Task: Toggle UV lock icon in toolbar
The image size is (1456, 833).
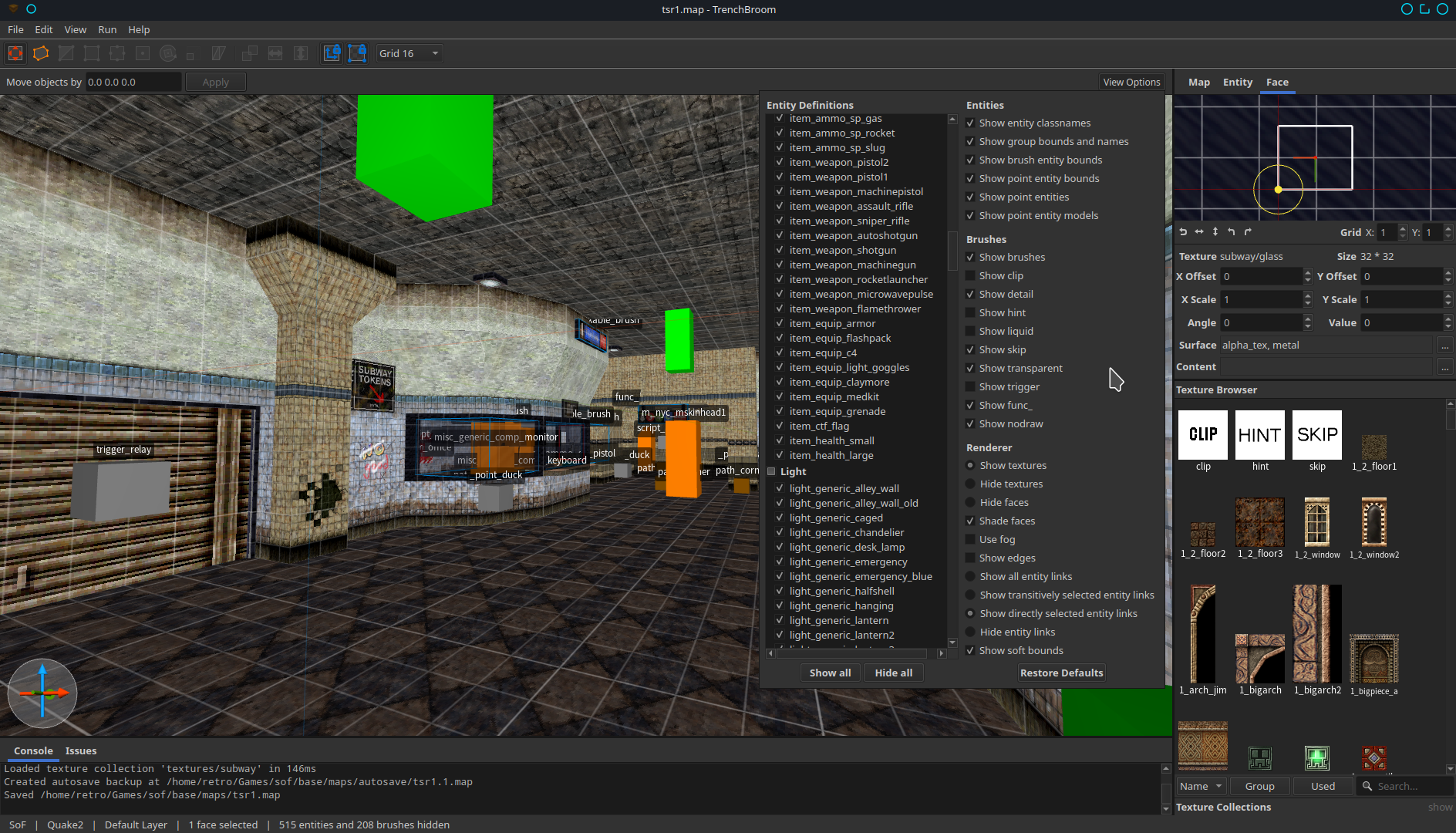Action: pyautogui.click(x=357, y=53)
